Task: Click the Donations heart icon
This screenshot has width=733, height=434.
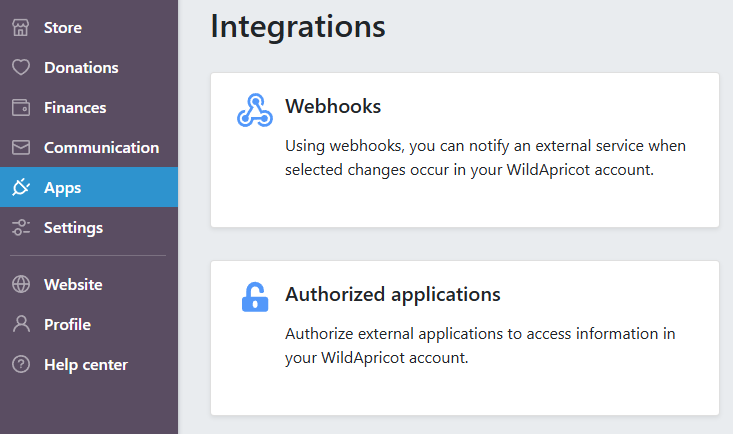Action: pos(21,68)
